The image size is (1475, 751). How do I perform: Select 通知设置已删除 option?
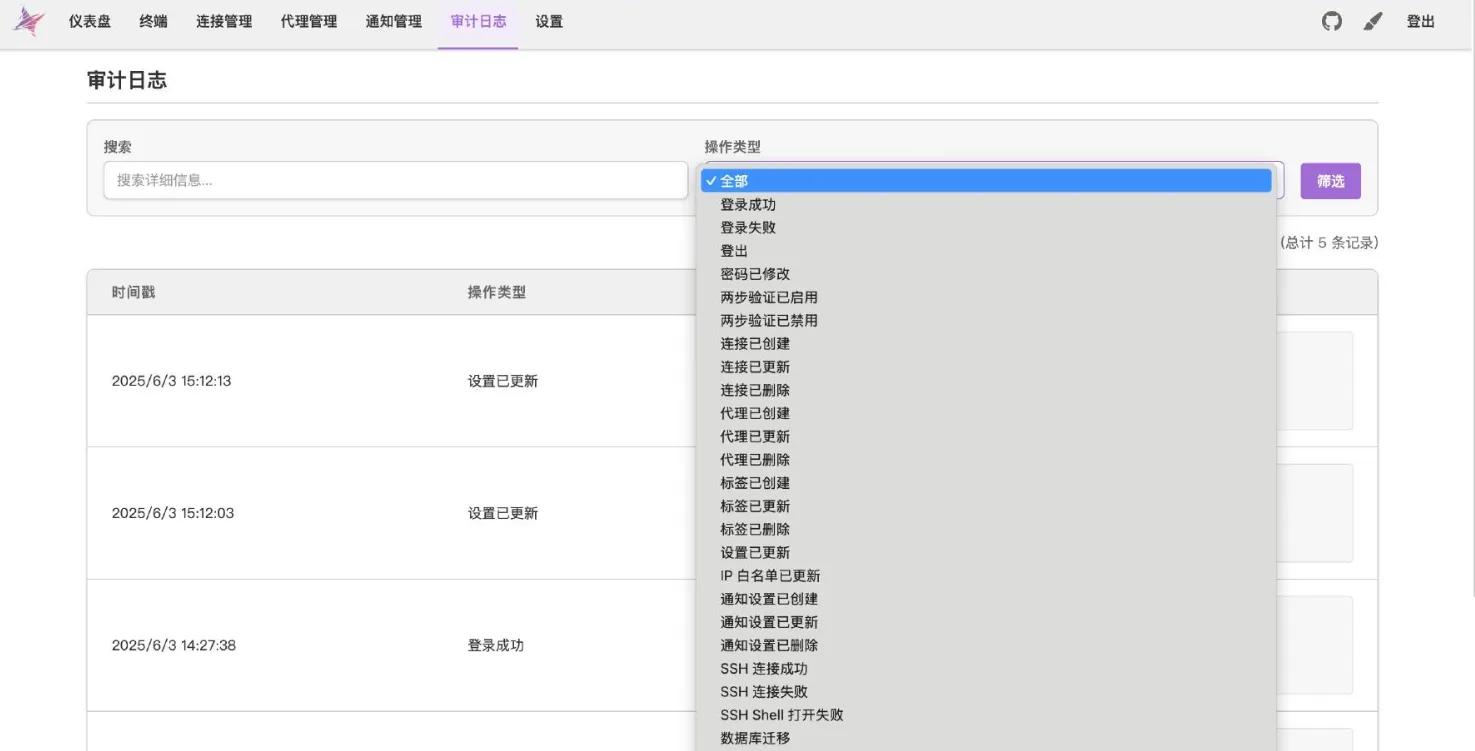(985, 645)
